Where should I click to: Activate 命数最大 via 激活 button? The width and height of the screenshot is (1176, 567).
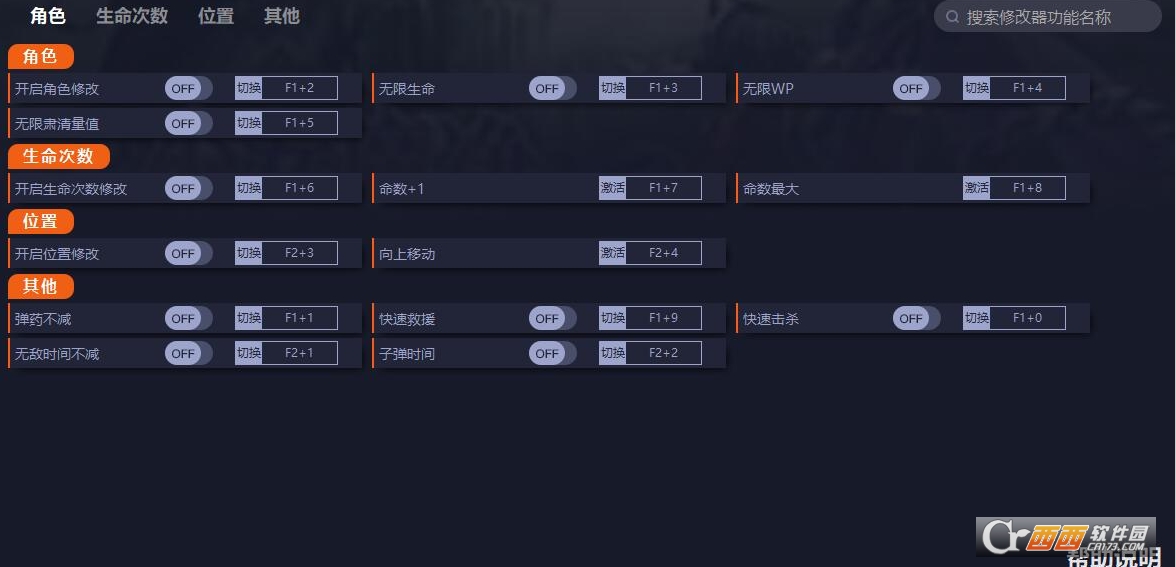pos(976,188)
